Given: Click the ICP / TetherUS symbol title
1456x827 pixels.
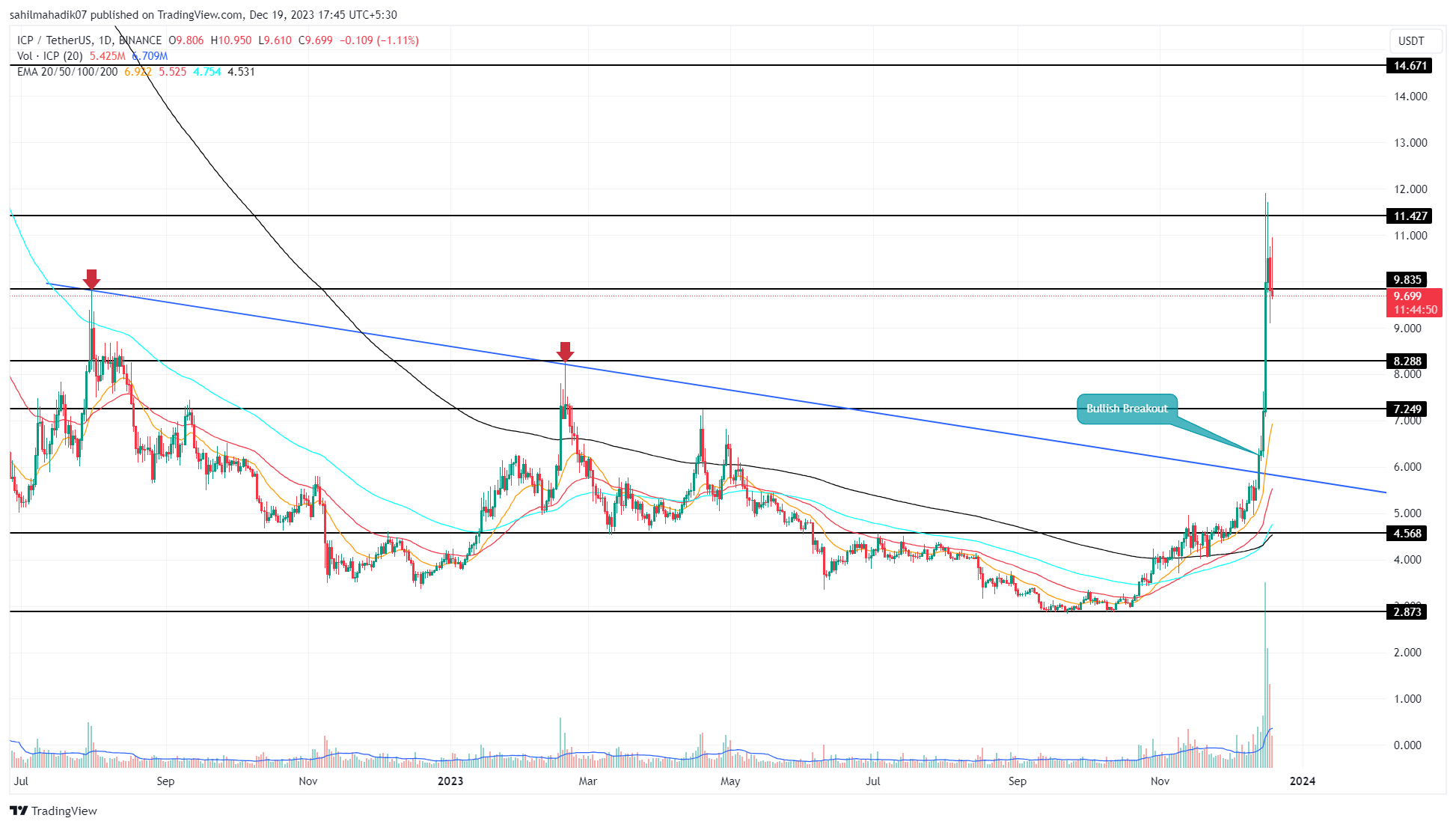Looking at the screenshot, I should click(89, 40).
